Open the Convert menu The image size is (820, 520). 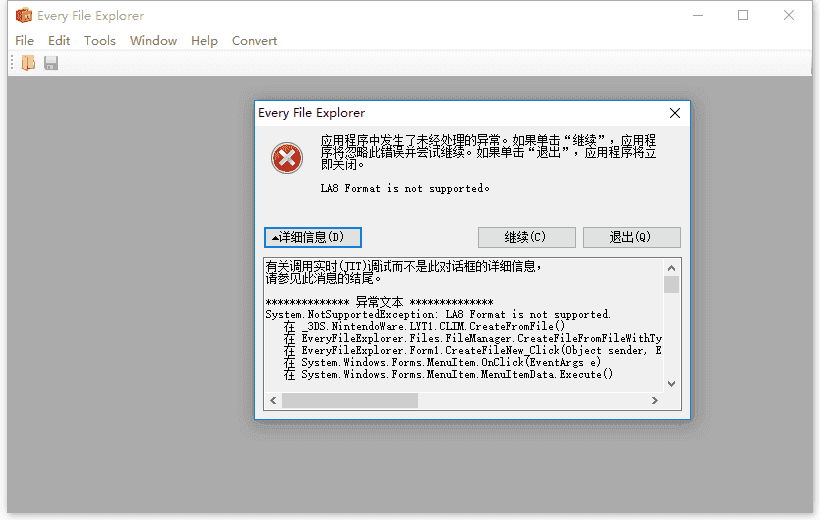tap(254, 41)
